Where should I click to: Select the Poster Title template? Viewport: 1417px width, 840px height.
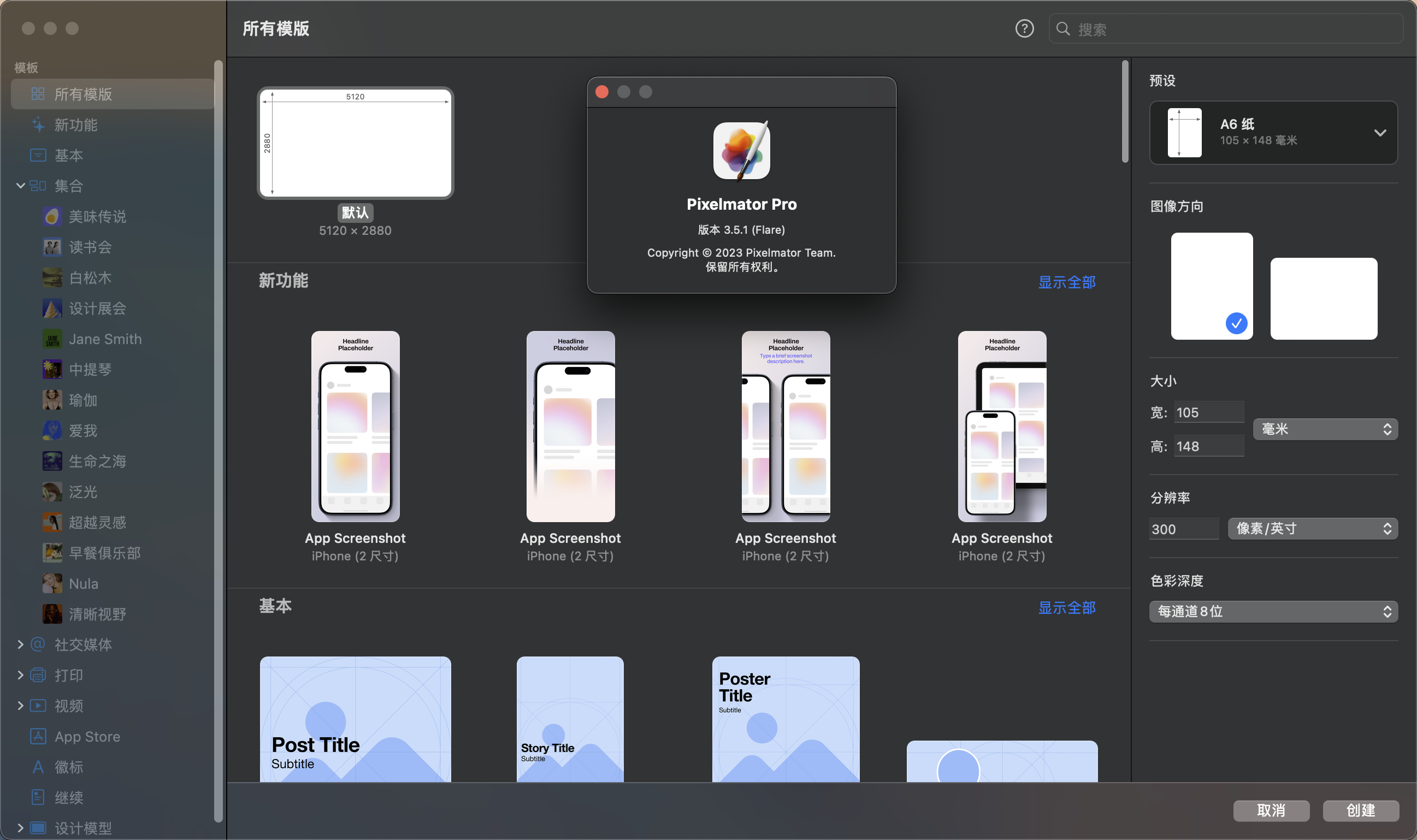tap(785, 719)
